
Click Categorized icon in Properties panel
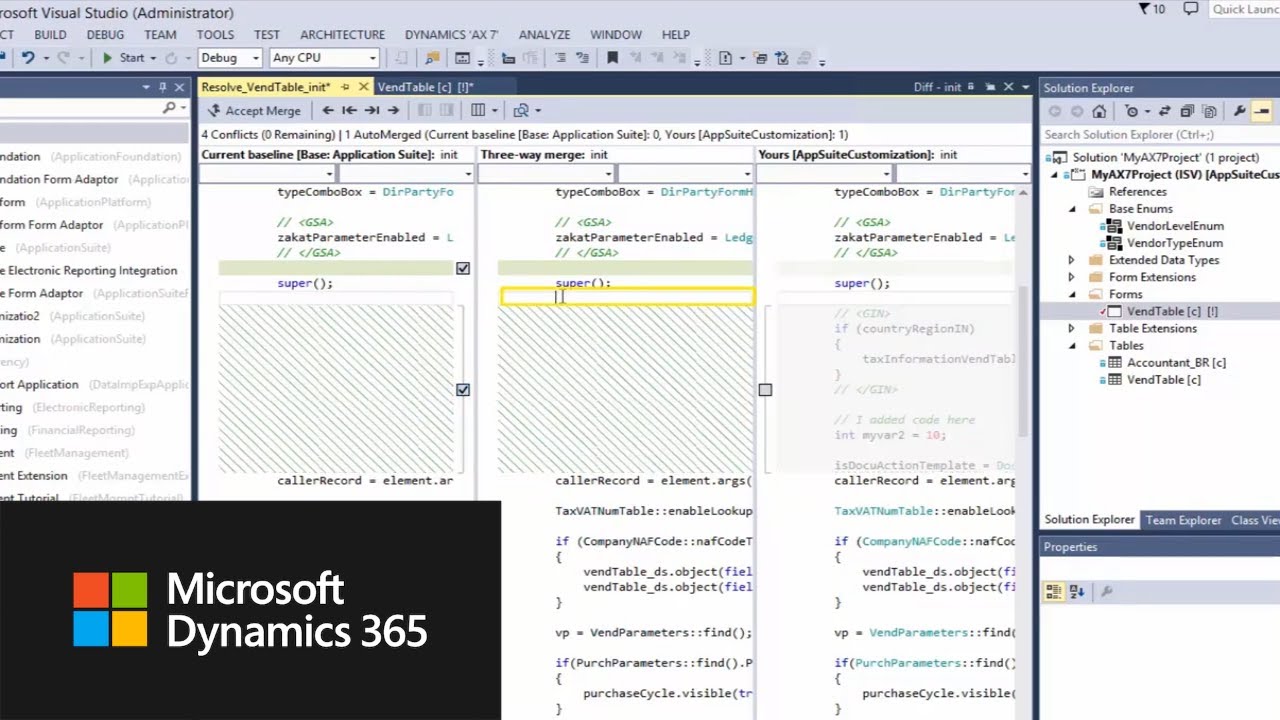point(1053,592)
